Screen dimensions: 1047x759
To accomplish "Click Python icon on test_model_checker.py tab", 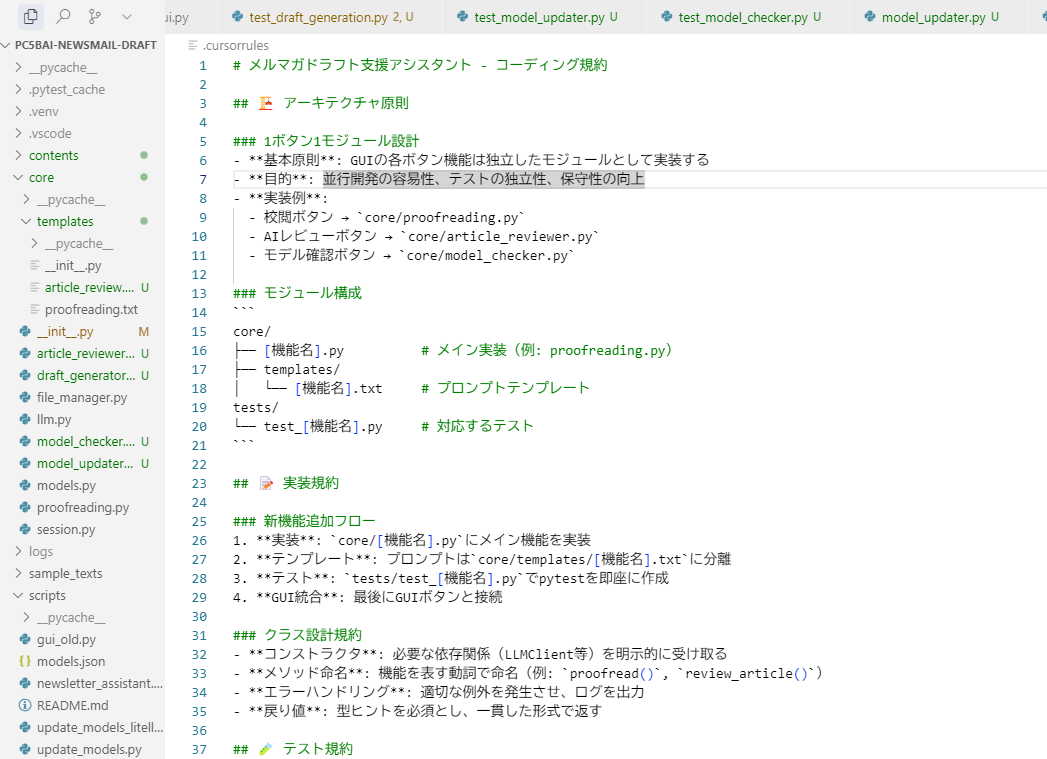I will point(666,17).
